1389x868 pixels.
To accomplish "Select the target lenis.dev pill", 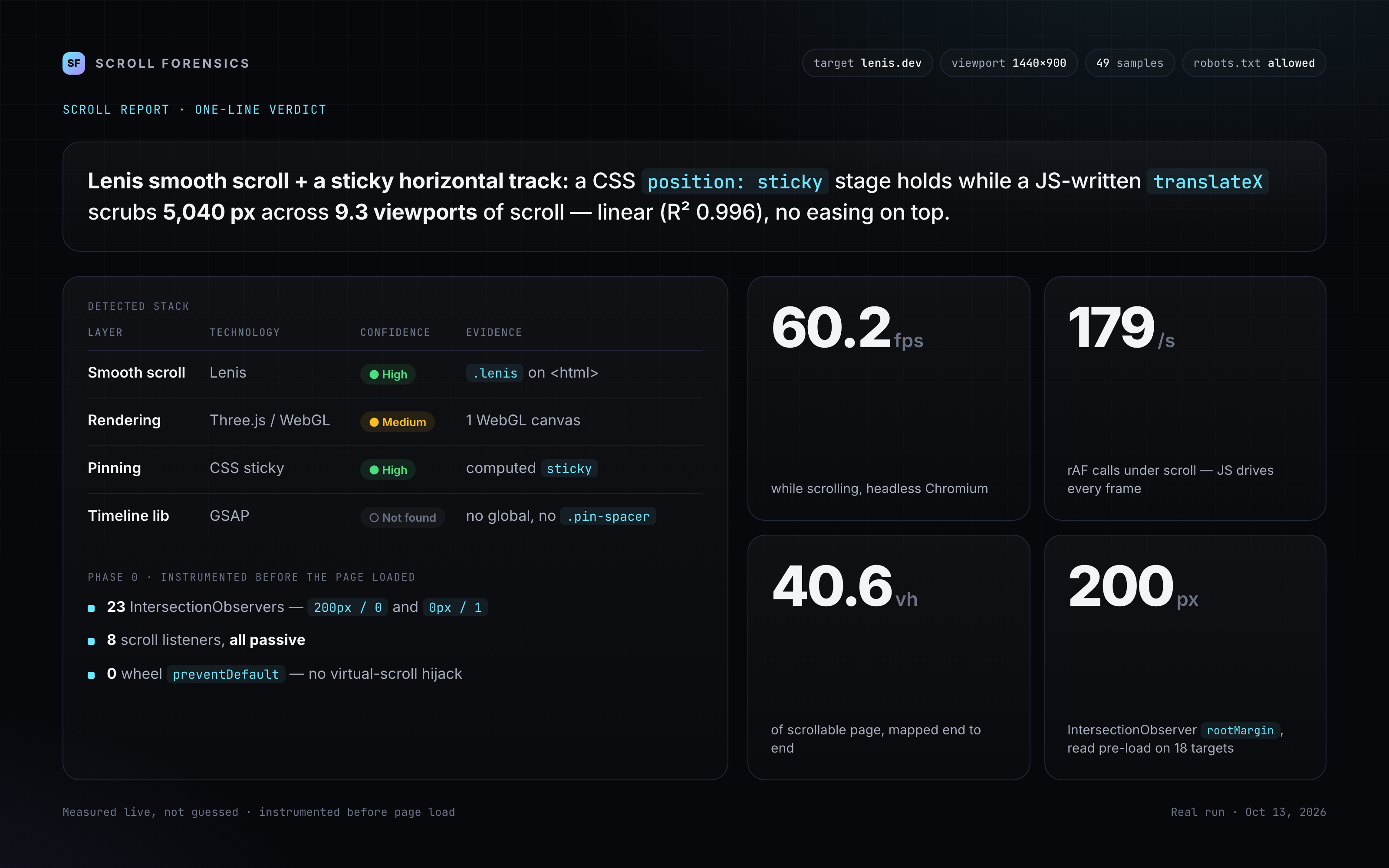I will click(867, 63).
